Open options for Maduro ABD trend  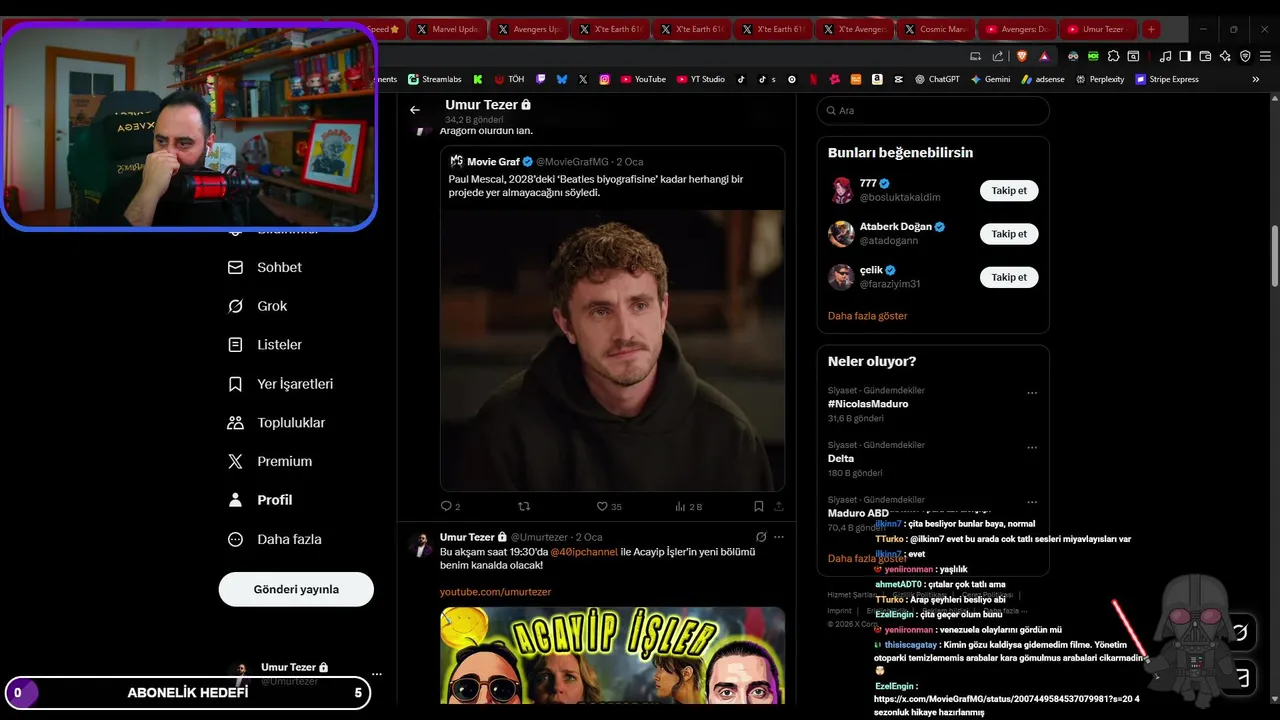coord(1032,502)
